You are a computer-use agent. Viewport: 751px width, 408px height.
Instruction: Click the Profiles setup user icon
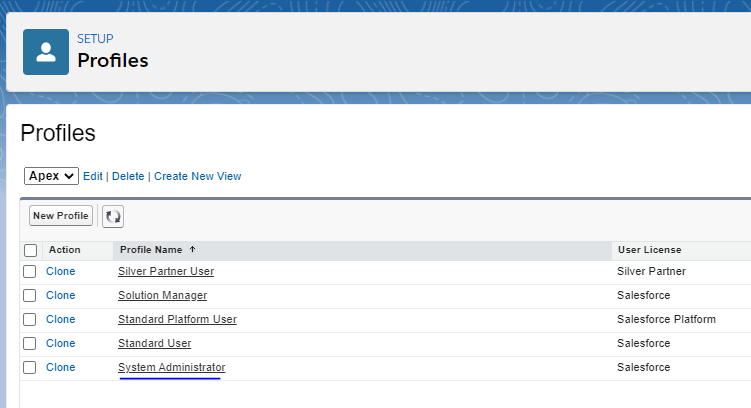46,52
